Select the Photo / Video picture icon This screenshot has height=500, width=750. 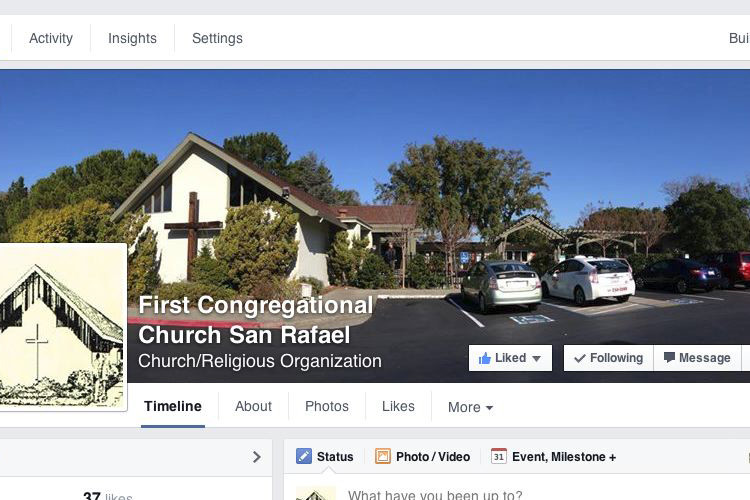point(383,456)
